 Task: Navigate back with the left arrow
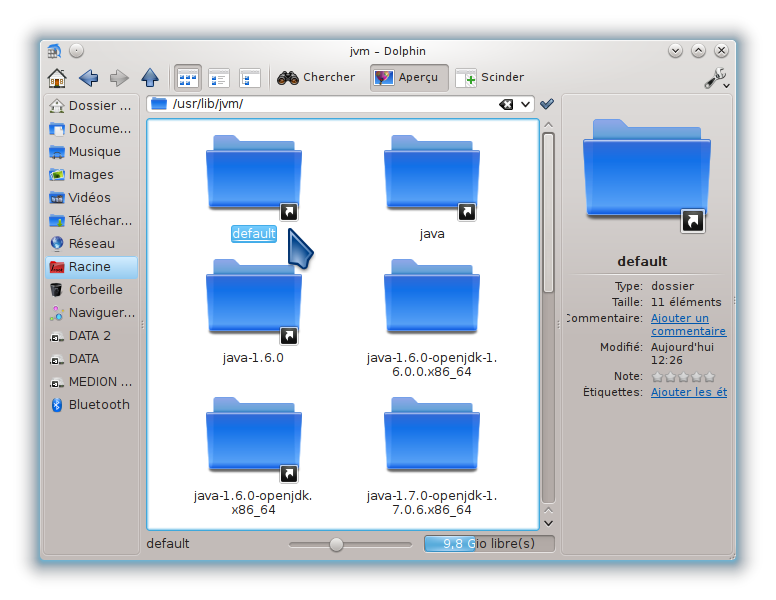[x=89, y=78]
